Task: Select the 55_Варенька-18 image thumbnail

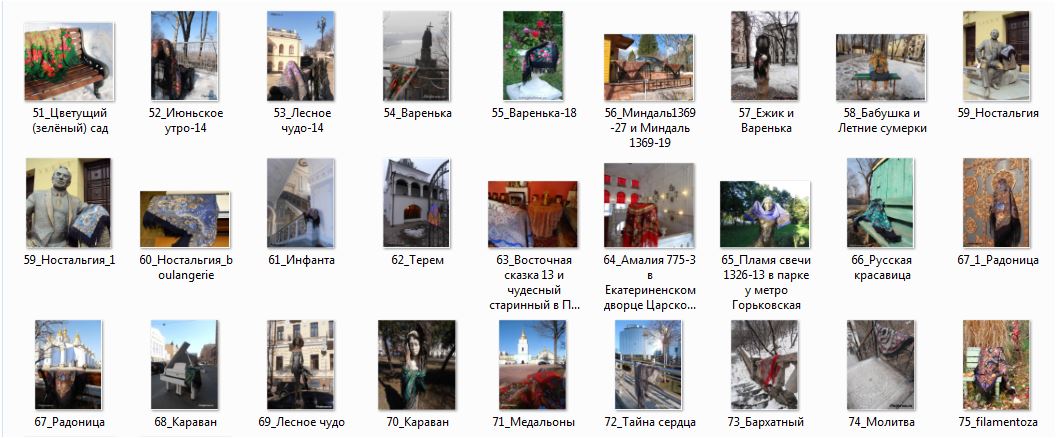Action: point(533,55)
